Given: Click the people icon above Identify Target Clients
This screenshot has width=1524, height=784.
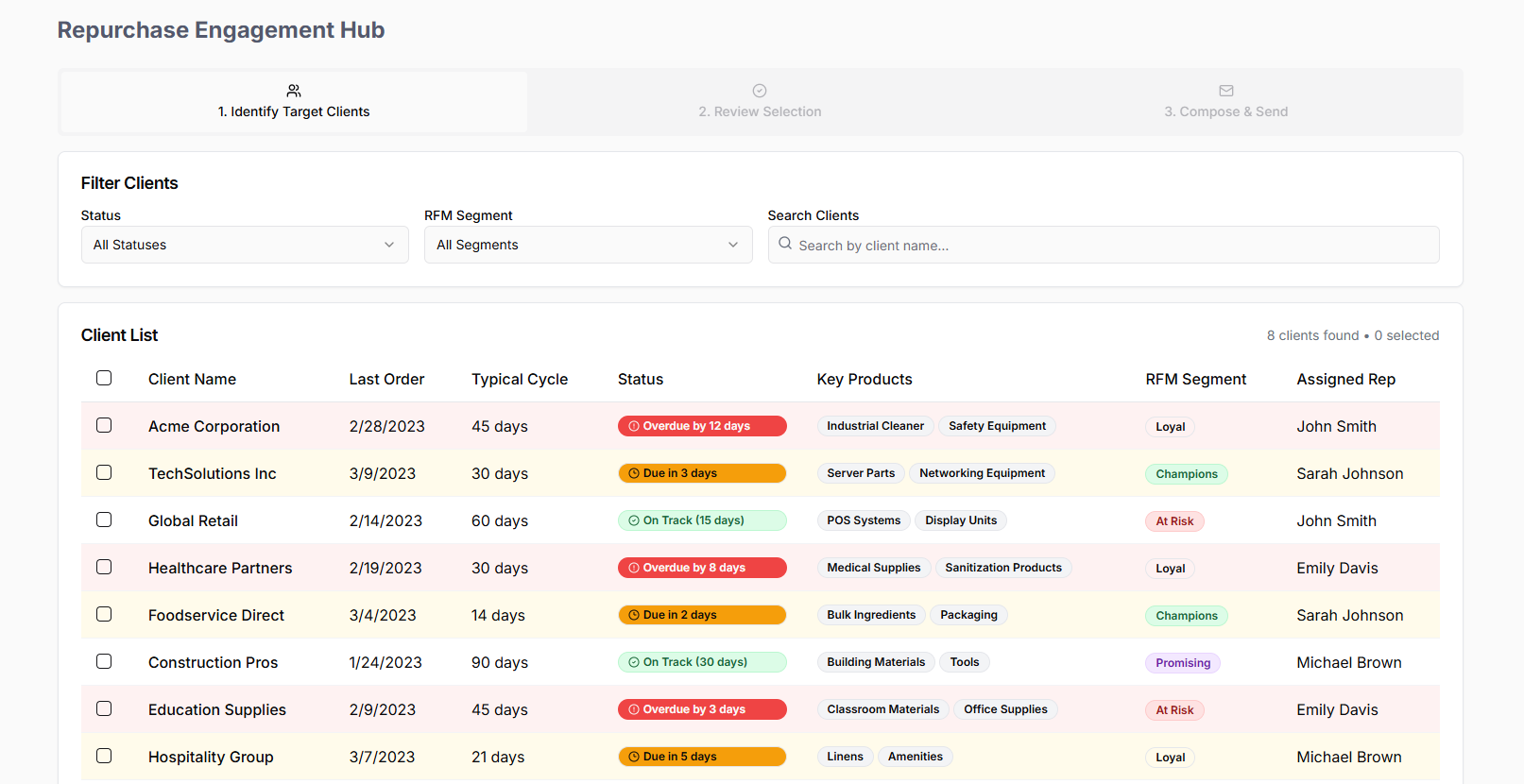Looking at the screenshot, I should 294,91.
